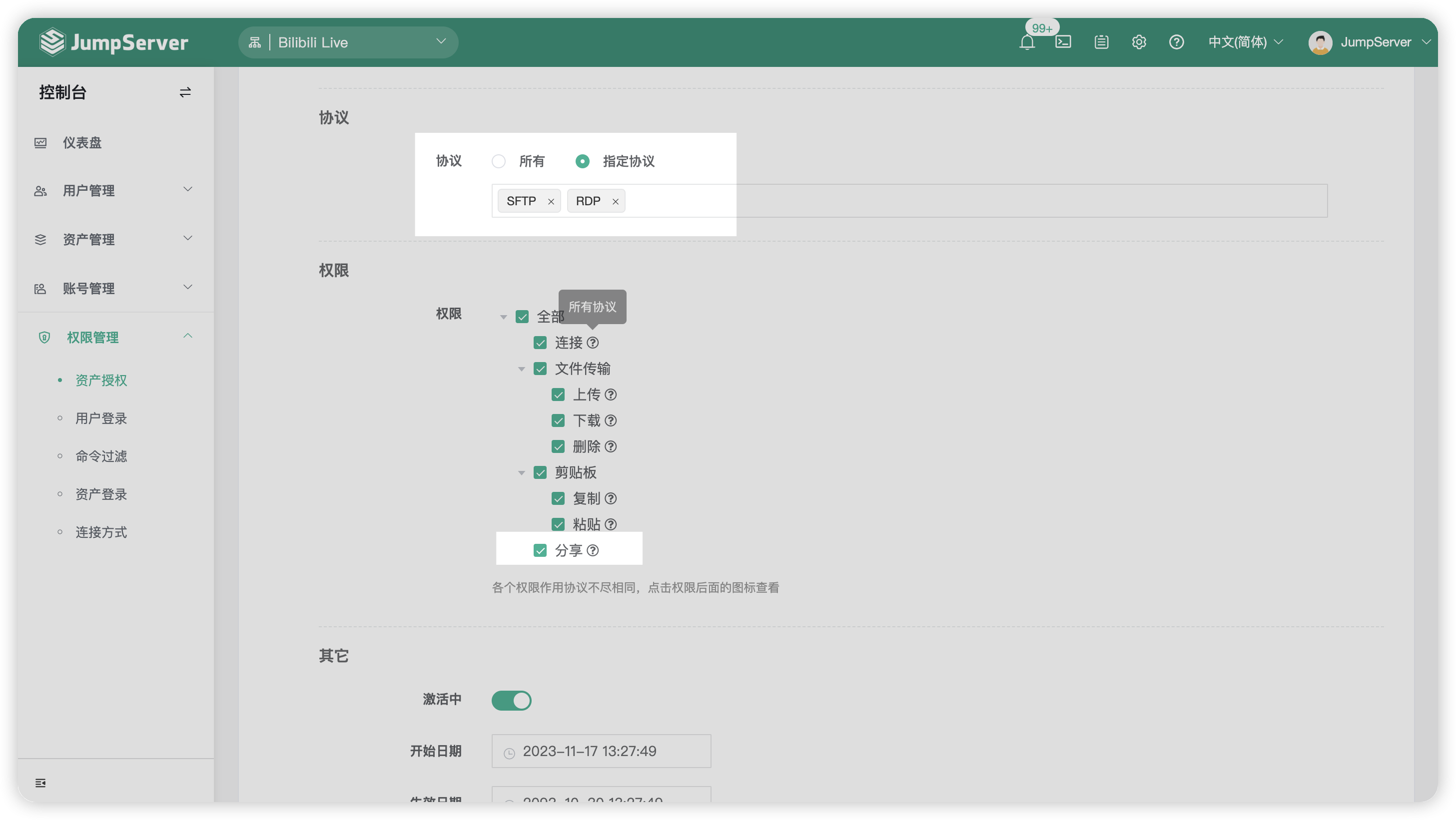Select the 所有 protocol radio button

click(x=499, y=161)
